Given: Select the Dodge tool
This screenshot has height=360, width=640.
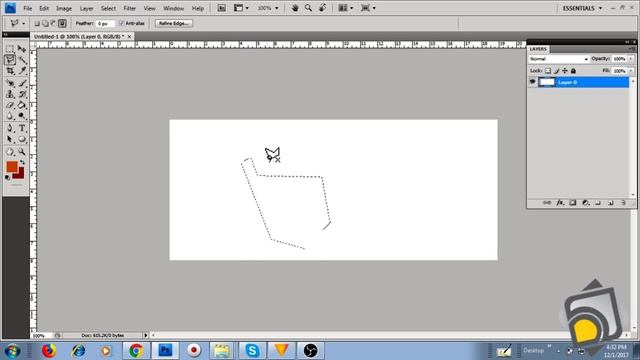Looking at the screenshot, I should [x=22, y=116].
